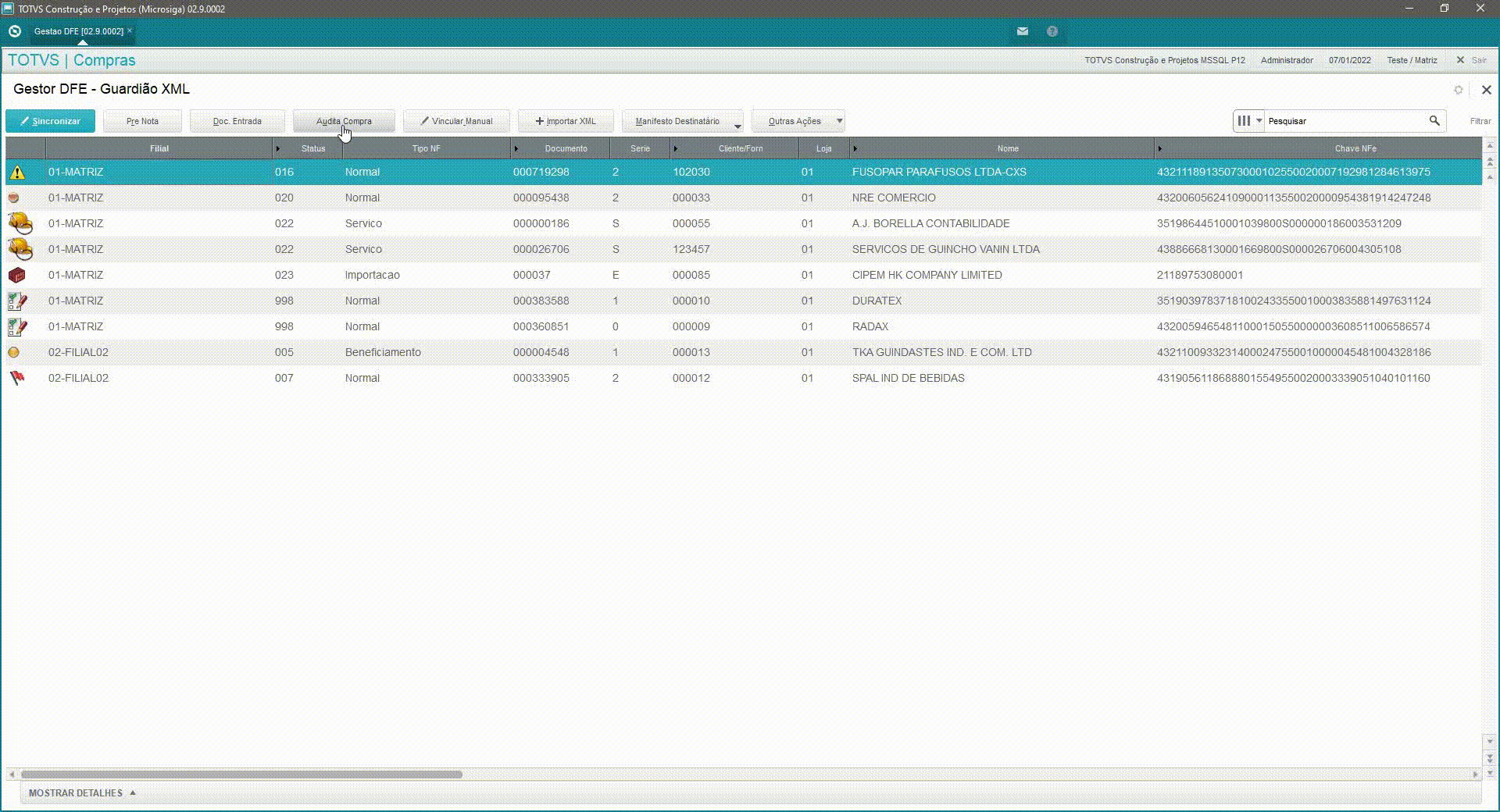Select the RADAX name cell
This screenshot has width=1500, height=812.
(x=870, y=326)
